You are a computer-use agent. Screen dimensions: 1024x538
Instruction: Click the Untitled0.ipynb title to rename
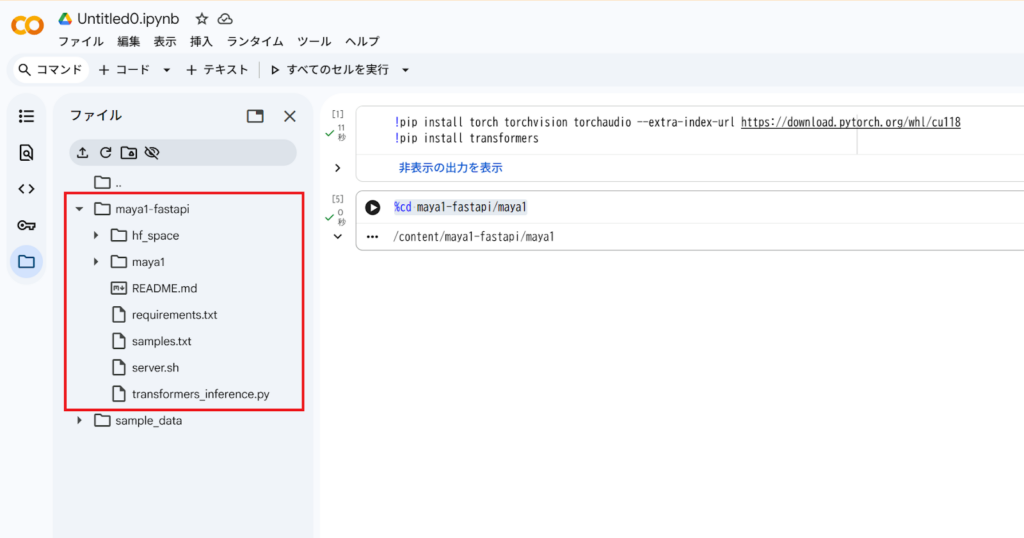click(128, 19)
